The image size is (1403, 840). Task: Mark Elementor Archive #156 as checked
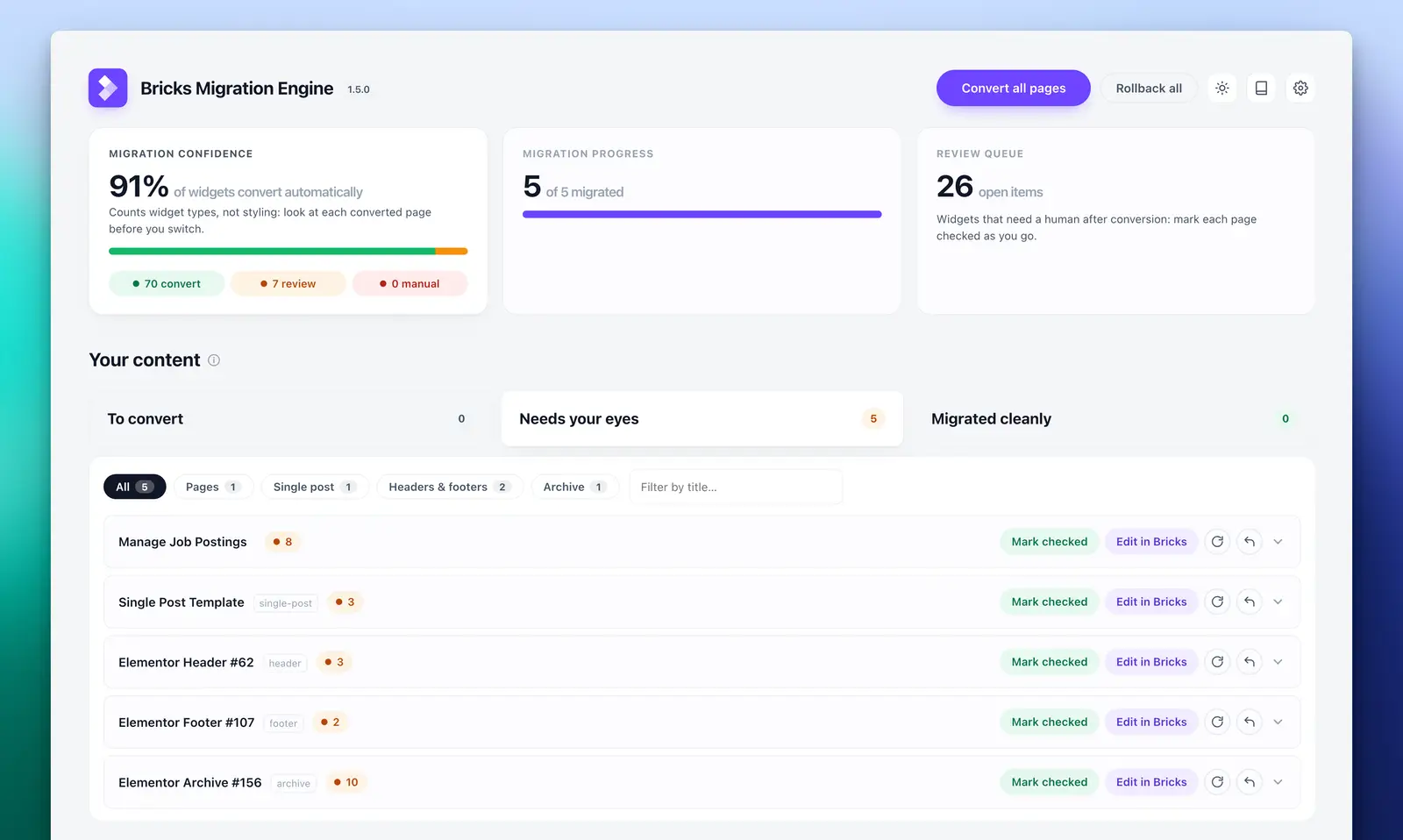tap(1050, 782)
